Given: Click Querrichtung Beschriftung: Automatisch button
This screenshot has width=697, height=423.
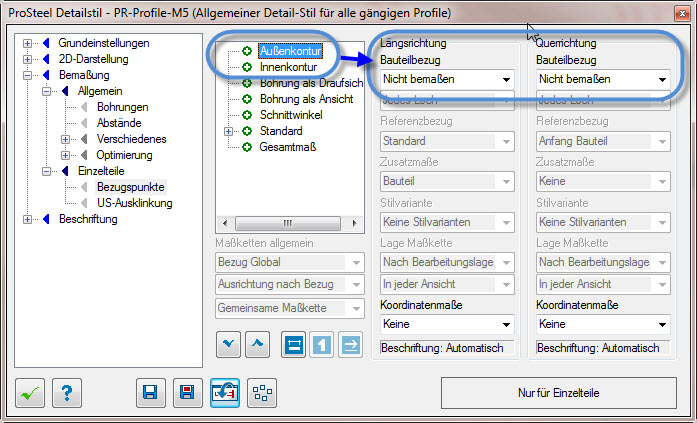Looking at the screenshot, I should 603,348.
